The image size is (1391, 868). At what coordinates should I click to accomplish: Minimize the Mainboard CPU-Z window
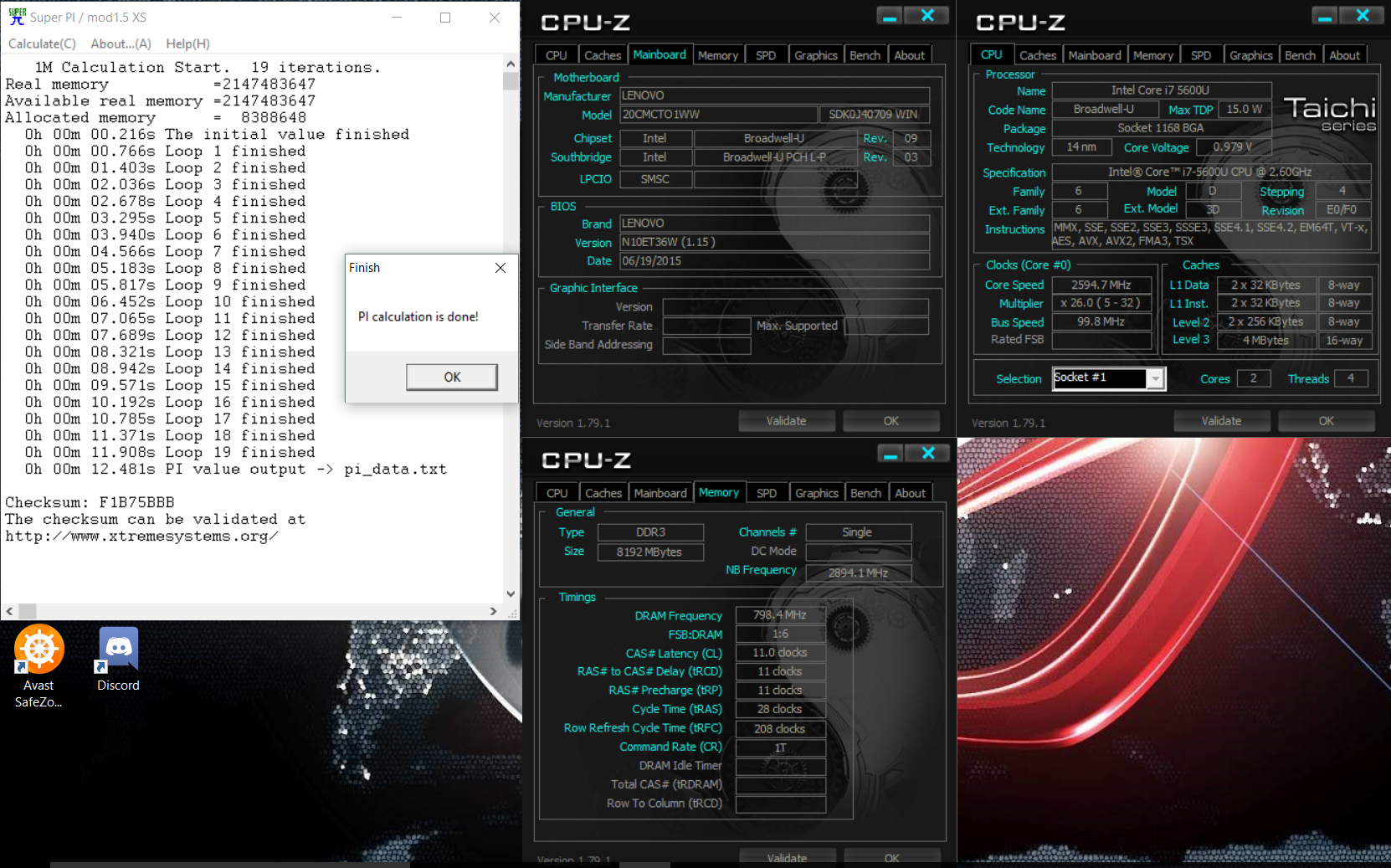[890, 16]
